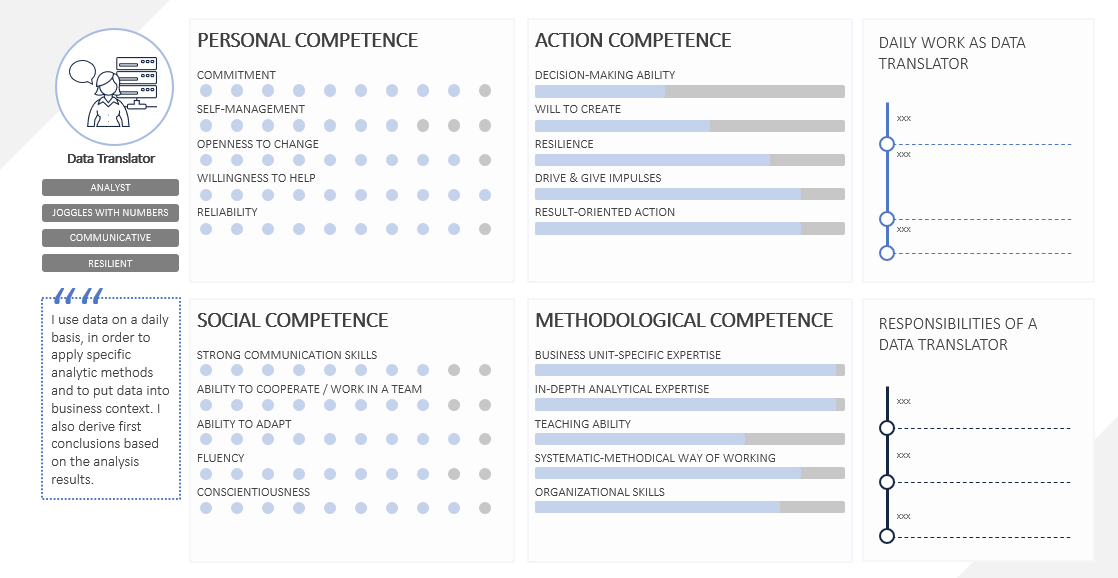Click the first dot in Self-Management row
The width and height of the screenshot is (1118, 578).
click(206, 125)
